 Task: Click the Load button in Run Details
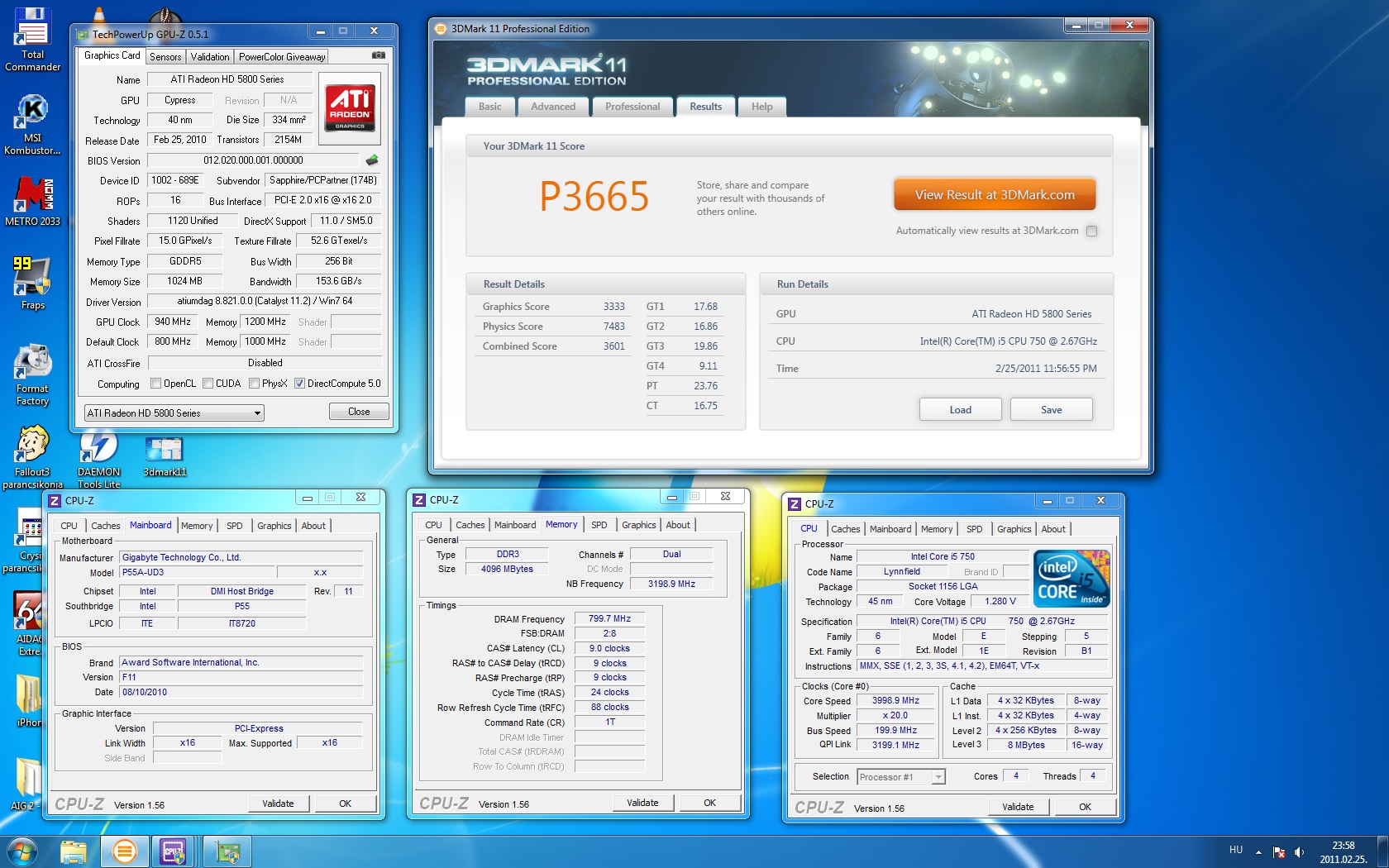tap(961, 410)
